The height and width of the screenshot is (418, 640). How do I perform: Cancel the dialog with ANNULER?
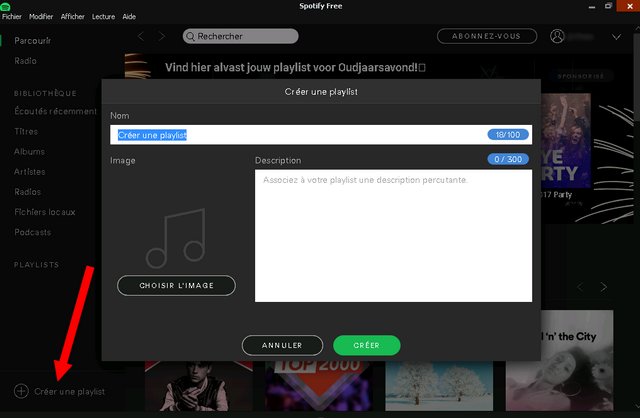[x=282, y=345]
